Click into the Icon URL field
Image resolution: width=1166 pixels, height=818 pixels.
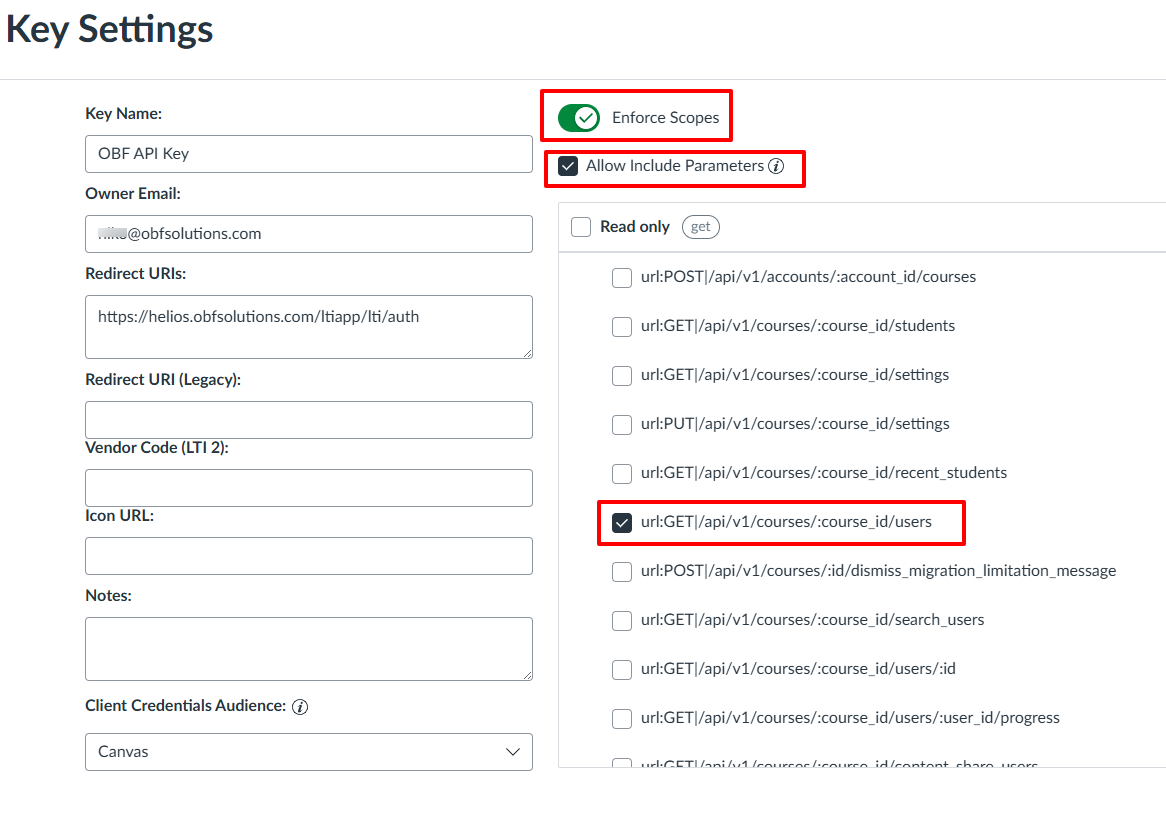309,556
